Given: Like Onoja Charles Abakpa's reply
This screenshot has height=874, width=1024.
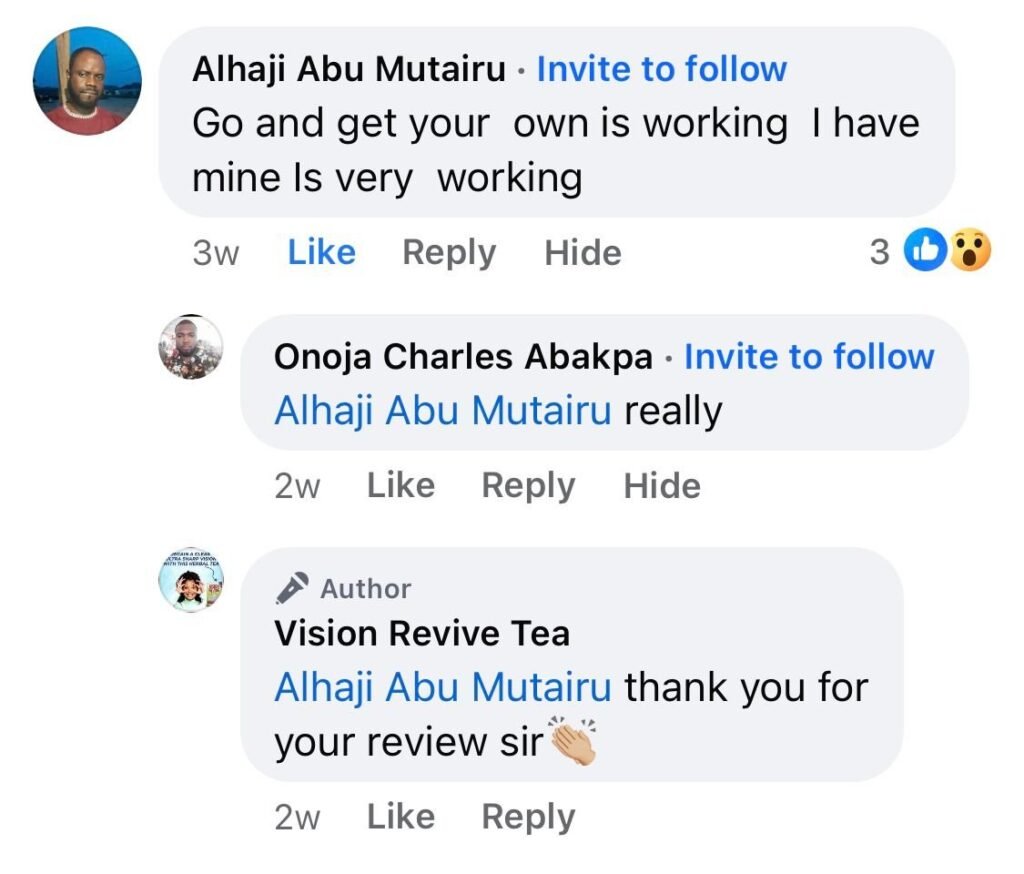Looking at the screenshot, I should (x=400, y=486).
